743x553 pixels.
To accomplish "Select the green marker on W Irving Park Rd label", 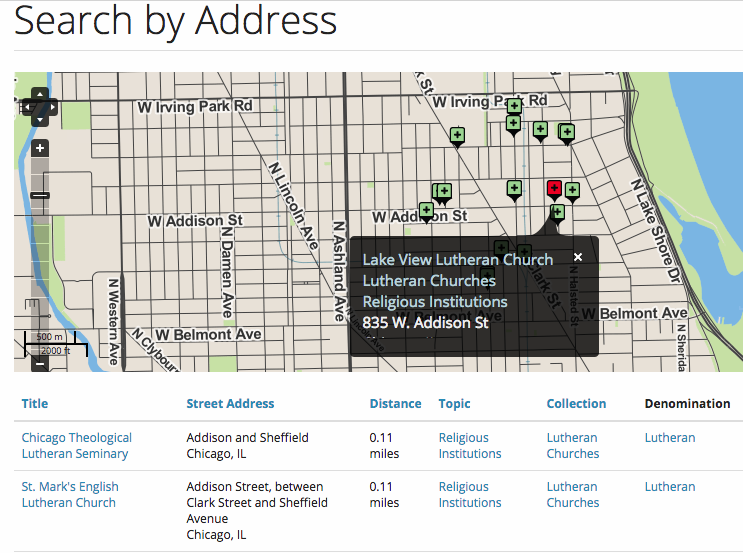I will tap(514, 106).
